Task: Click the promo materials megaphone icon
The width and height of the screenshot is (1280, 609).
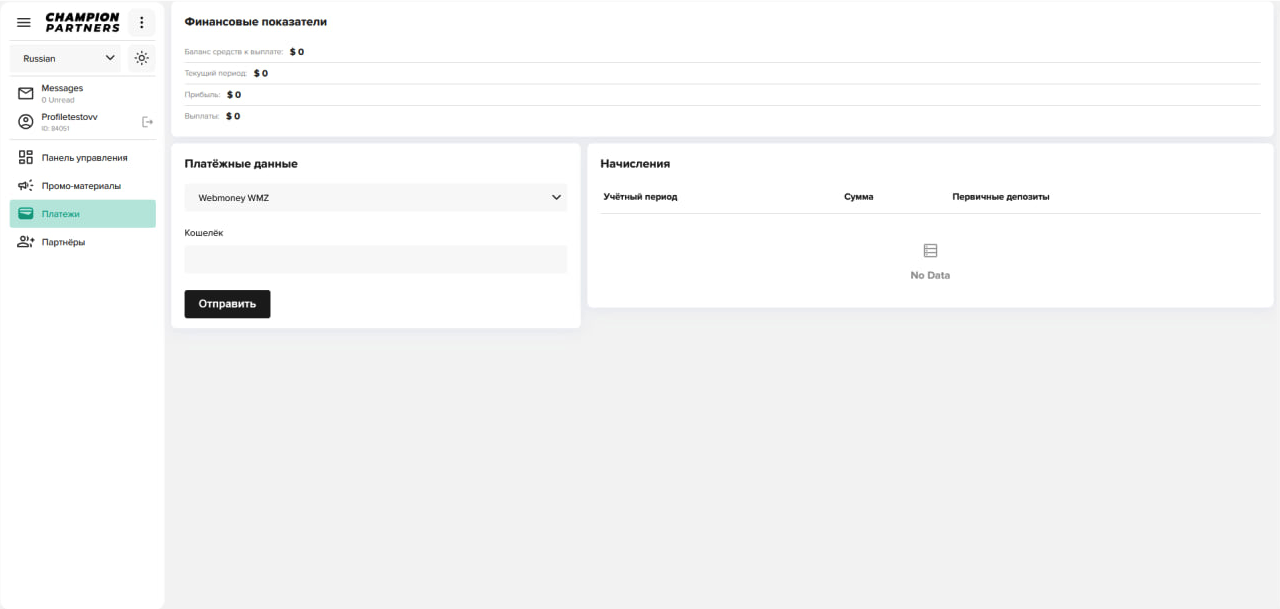Action: point(26,186)
